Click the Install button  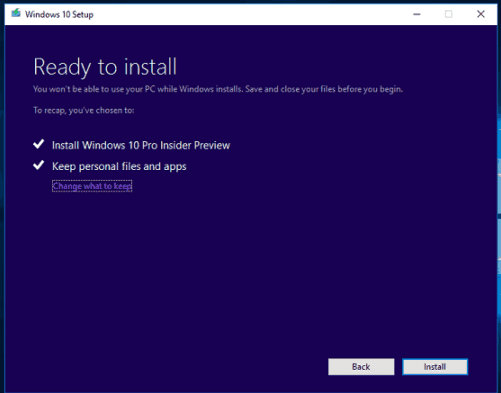click(435, 367)
